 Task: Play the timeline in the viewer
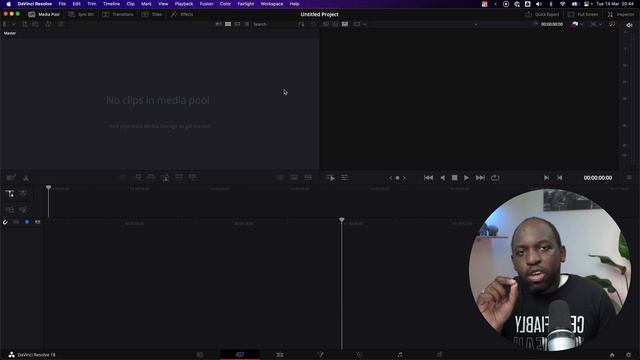(x=466, y=178)
